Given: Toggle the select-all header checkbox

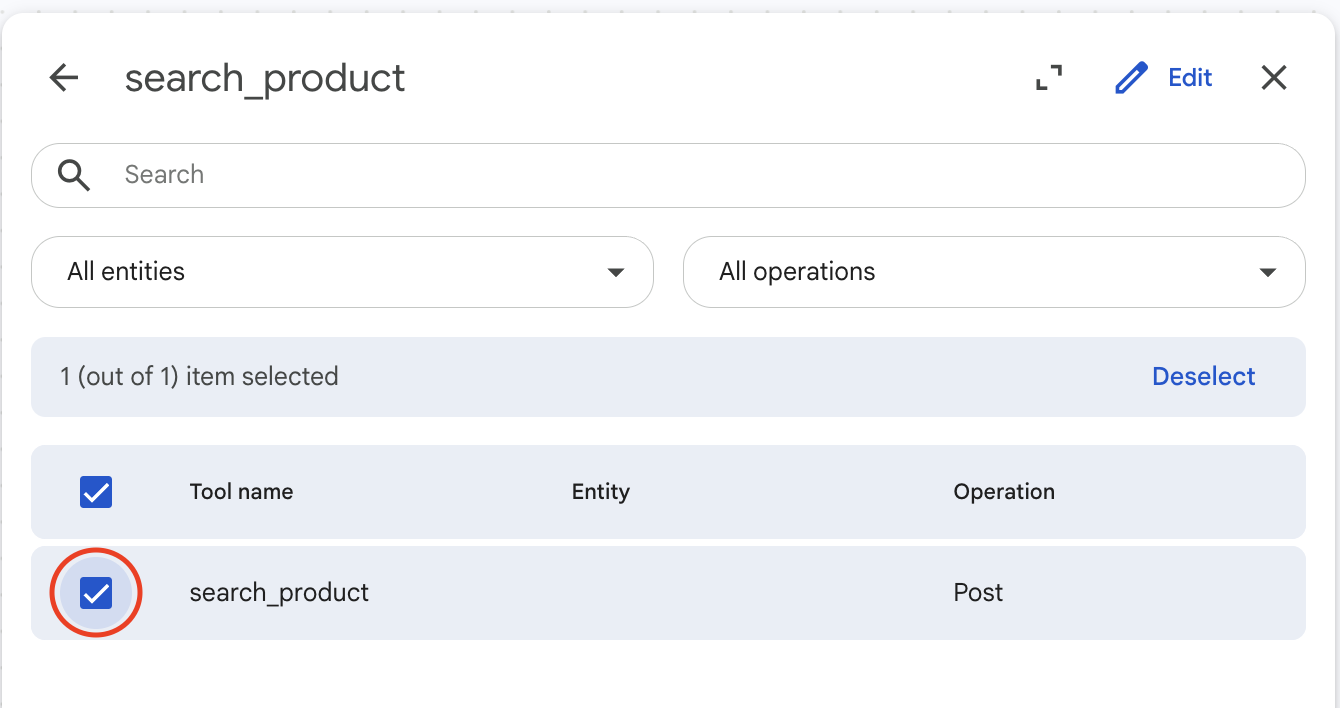Looking at the screenshot, I should (x=96, y=492).
